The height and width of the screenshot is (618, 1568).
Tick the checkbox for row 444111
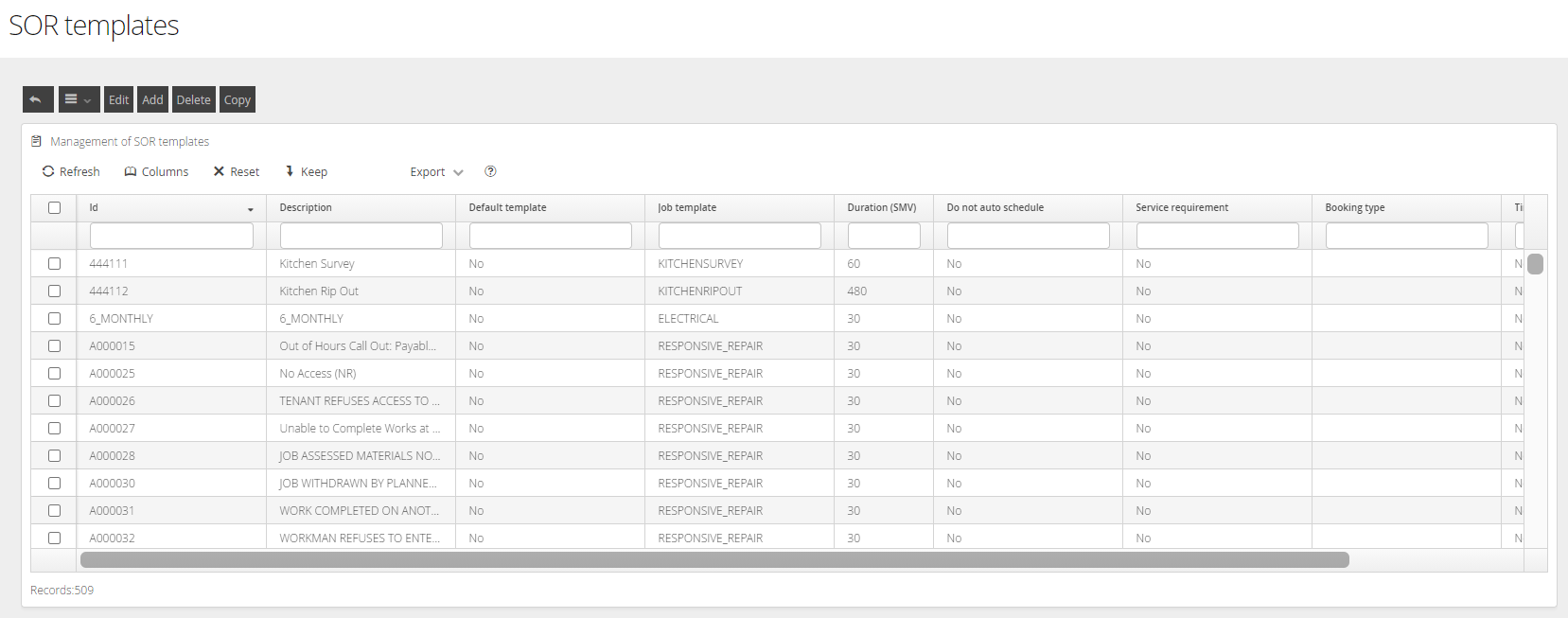(54, 263)
